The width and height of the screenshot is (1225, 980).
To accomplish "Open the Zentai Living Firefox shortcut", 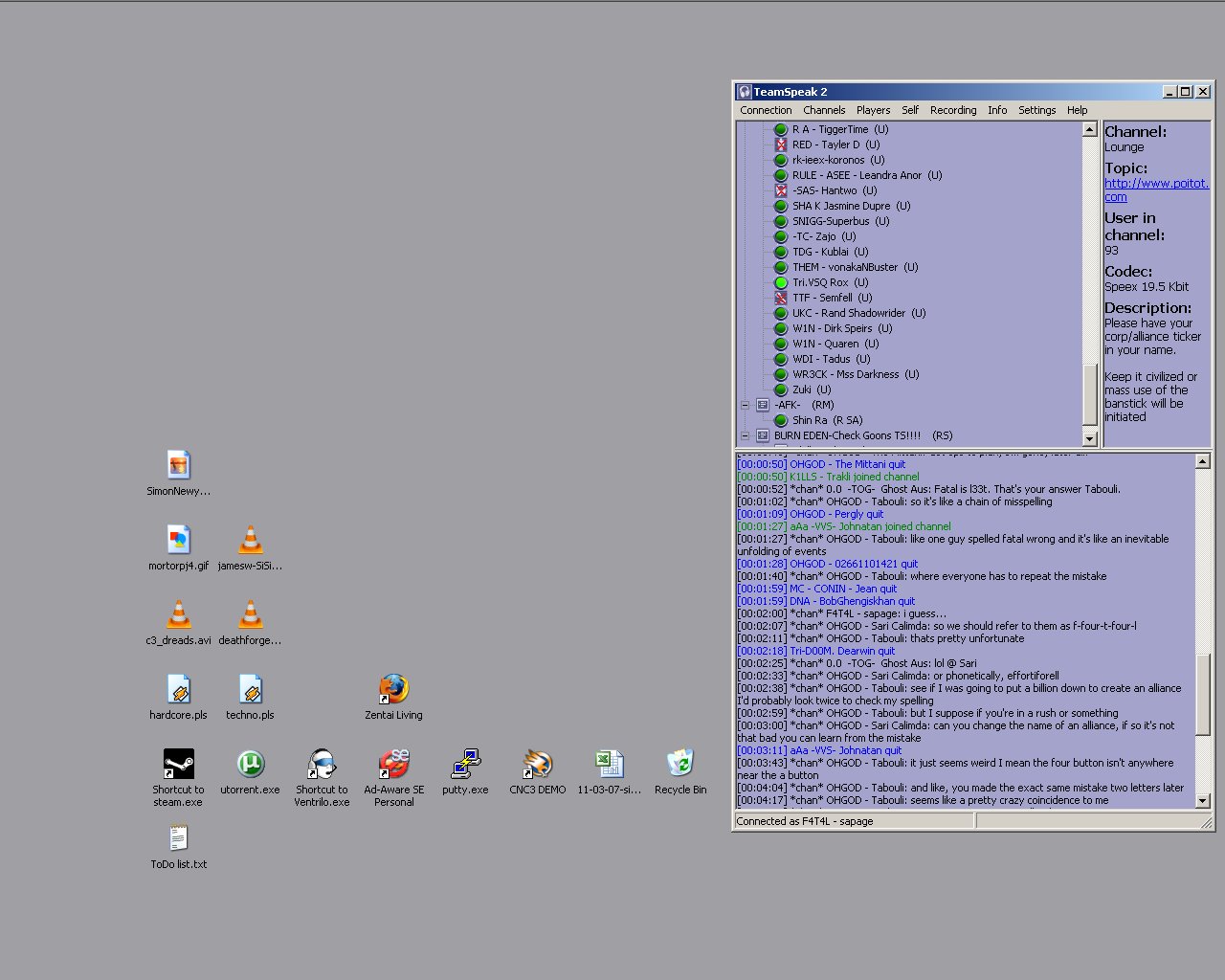I will (393, 689).
